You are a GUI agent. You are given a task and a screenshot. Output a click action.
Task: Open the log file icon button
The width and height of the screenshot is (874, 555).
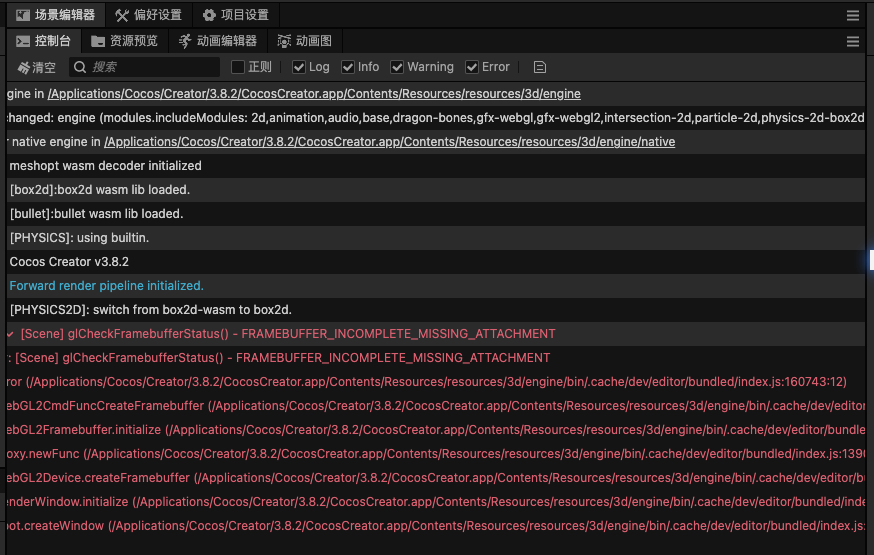pos(540,67)
